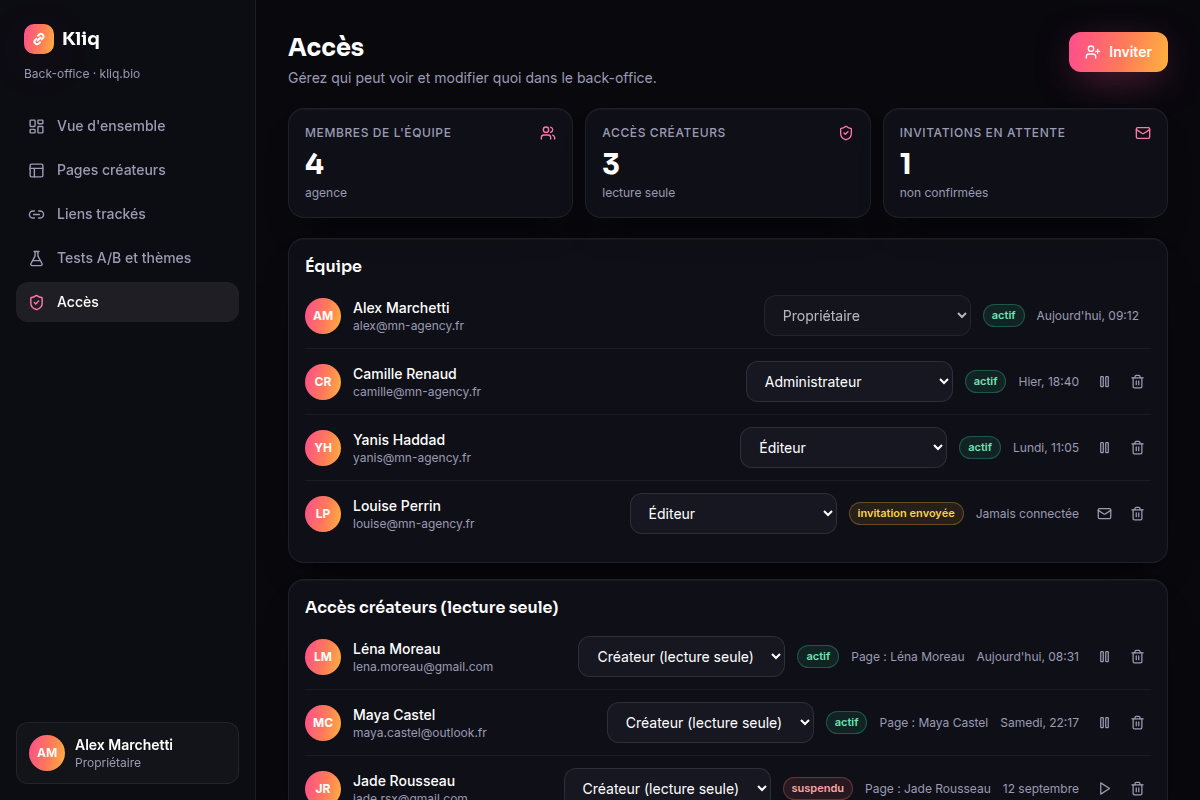Image resolution: width=1200 pixels, height=800 pixels.
Task: Click Camille Renaud's CR avatar
Action: coord(323,381)
